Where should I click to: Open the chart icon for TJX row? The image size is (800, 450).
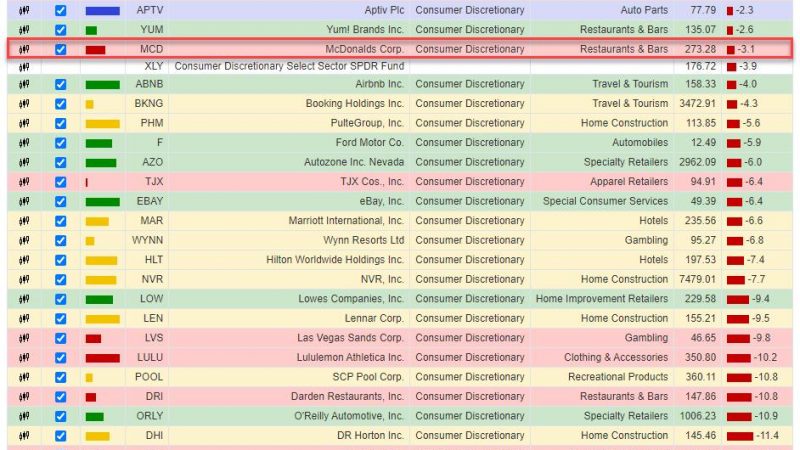tap(24, 182)
